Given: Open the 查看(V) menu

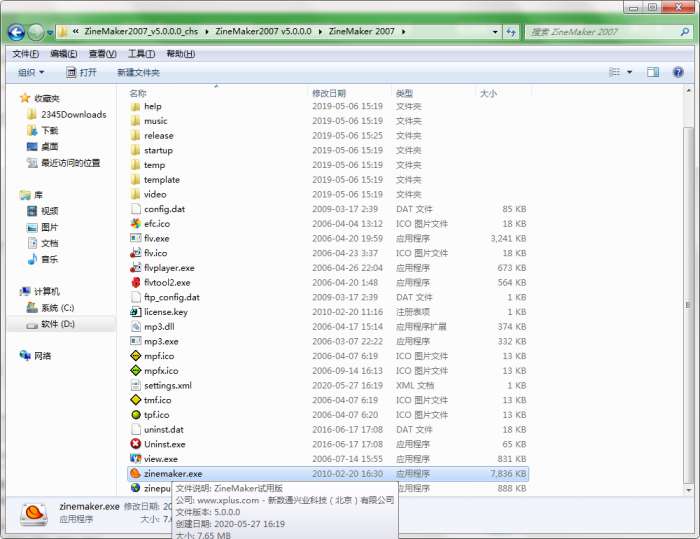Looking at the screenshot, I should coord(103,54).
